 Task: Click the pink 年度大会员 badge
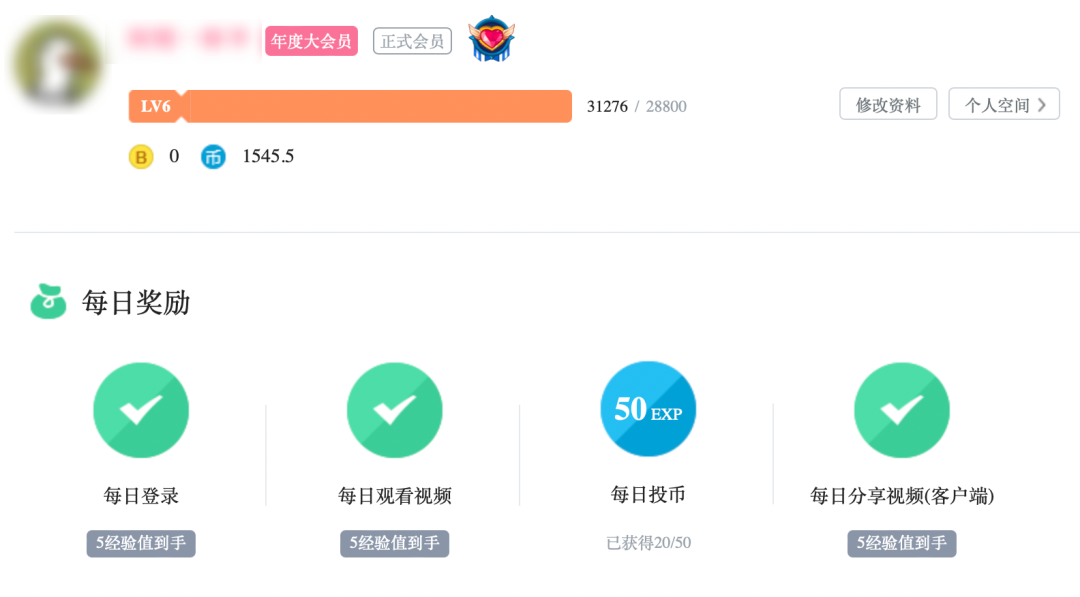click(311, 41)
